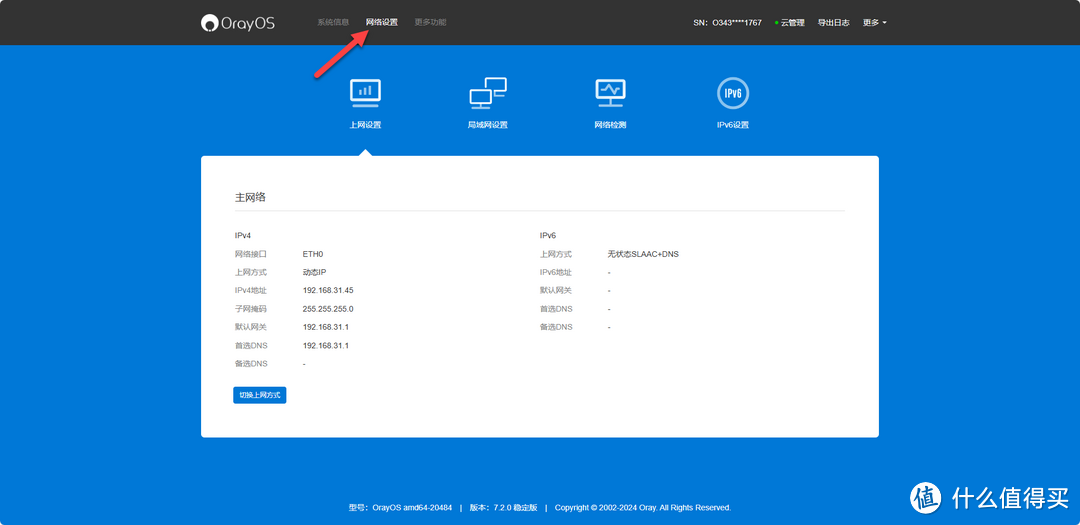Click the IPv4 address 192.168.31.45

point(328,290)
